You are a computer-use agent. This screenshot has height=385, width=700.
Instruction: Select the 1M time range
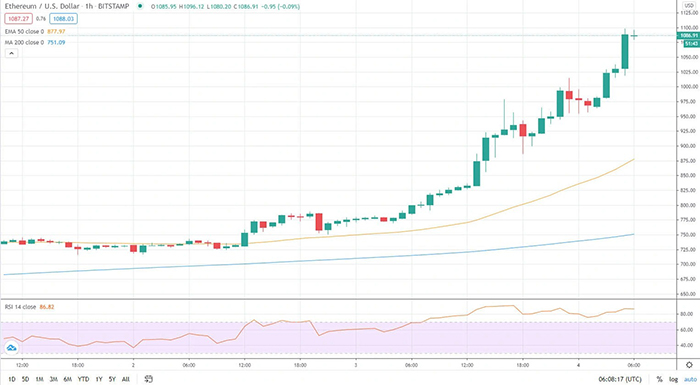coord(39,379)
